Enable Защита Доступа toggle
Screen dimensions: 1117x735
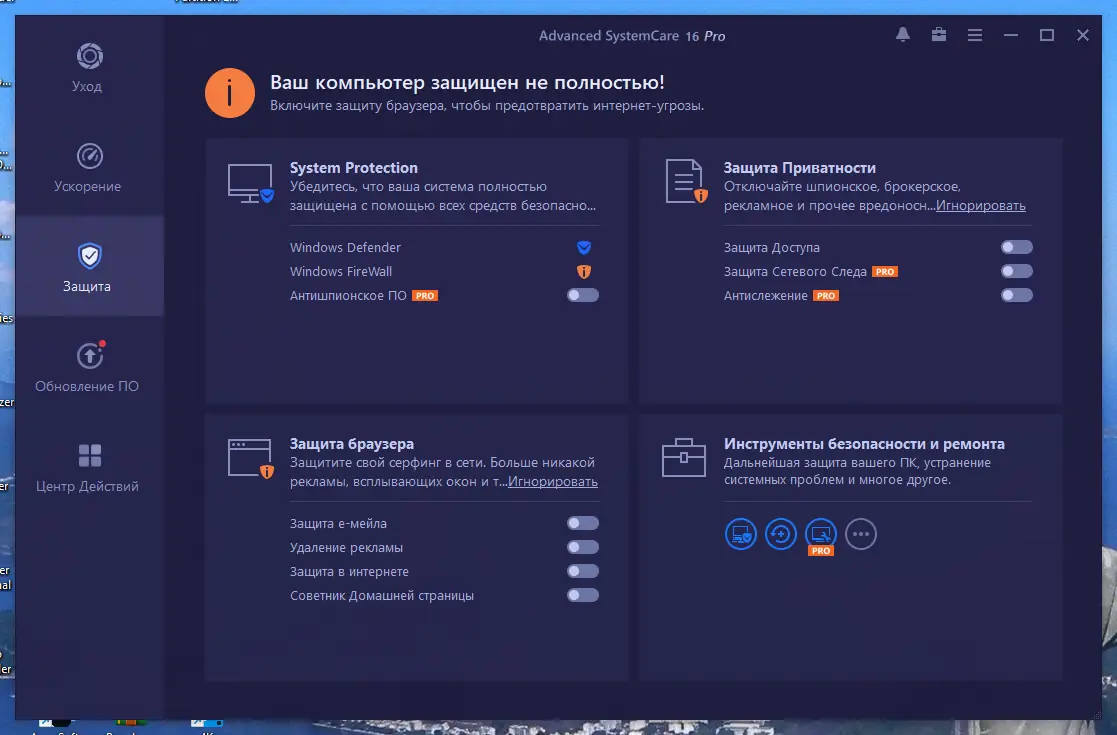(x=1017, y=247)
